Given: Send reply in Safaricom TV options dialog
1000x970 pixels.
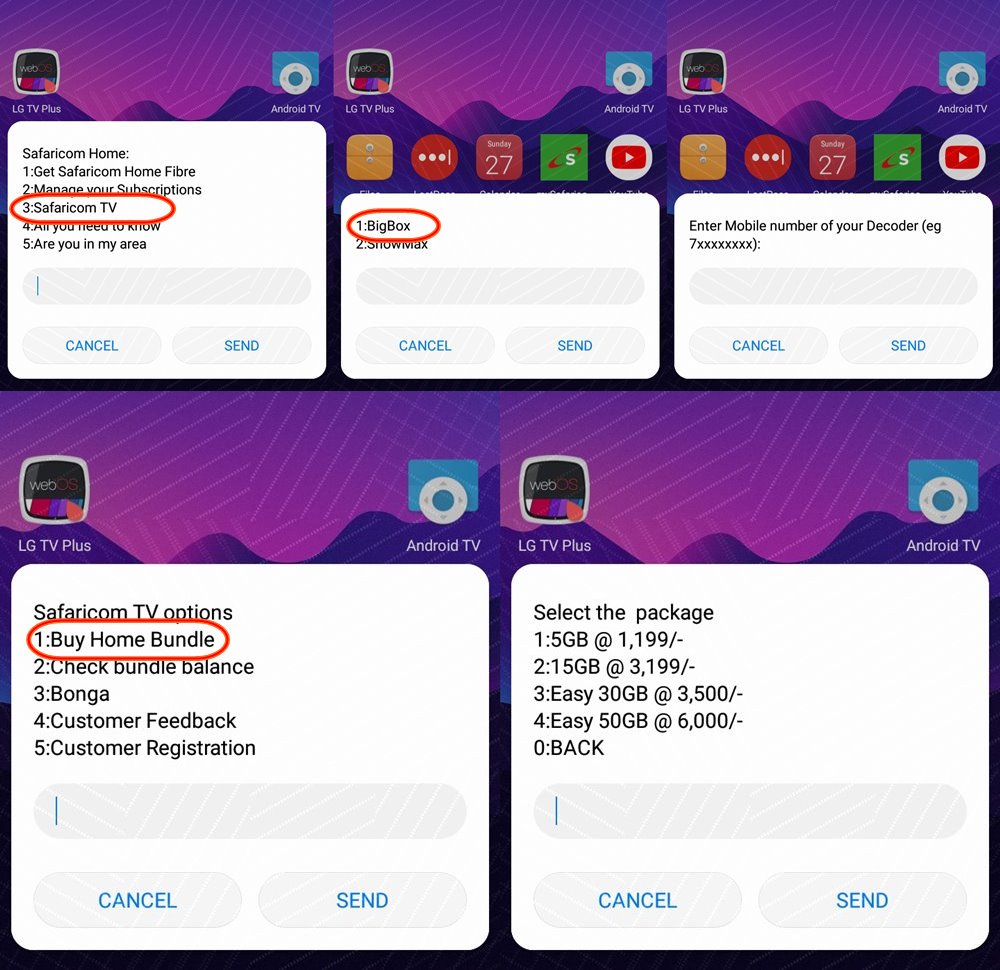Looking at the screenshot, I should [x=362, y=900].
